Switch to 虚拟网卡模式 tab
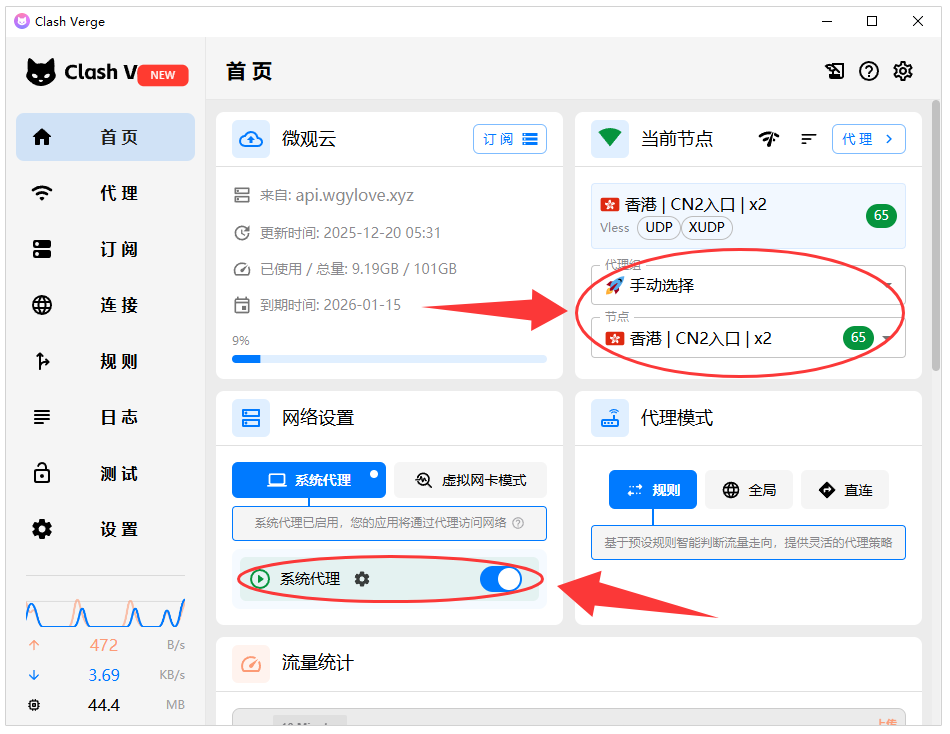The image size is (950, 734). [470, 480]
